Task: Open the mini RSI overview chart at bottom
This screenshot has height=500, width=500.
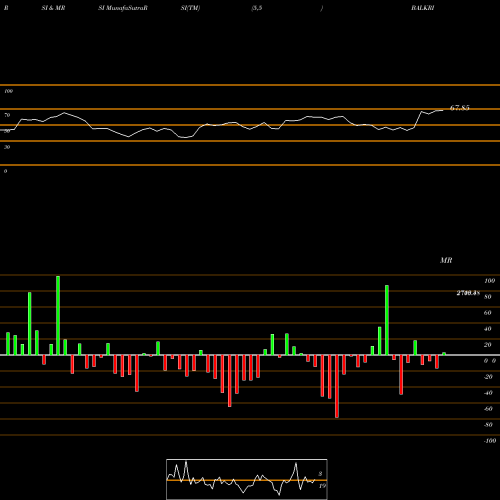Action: pos(247,479)
